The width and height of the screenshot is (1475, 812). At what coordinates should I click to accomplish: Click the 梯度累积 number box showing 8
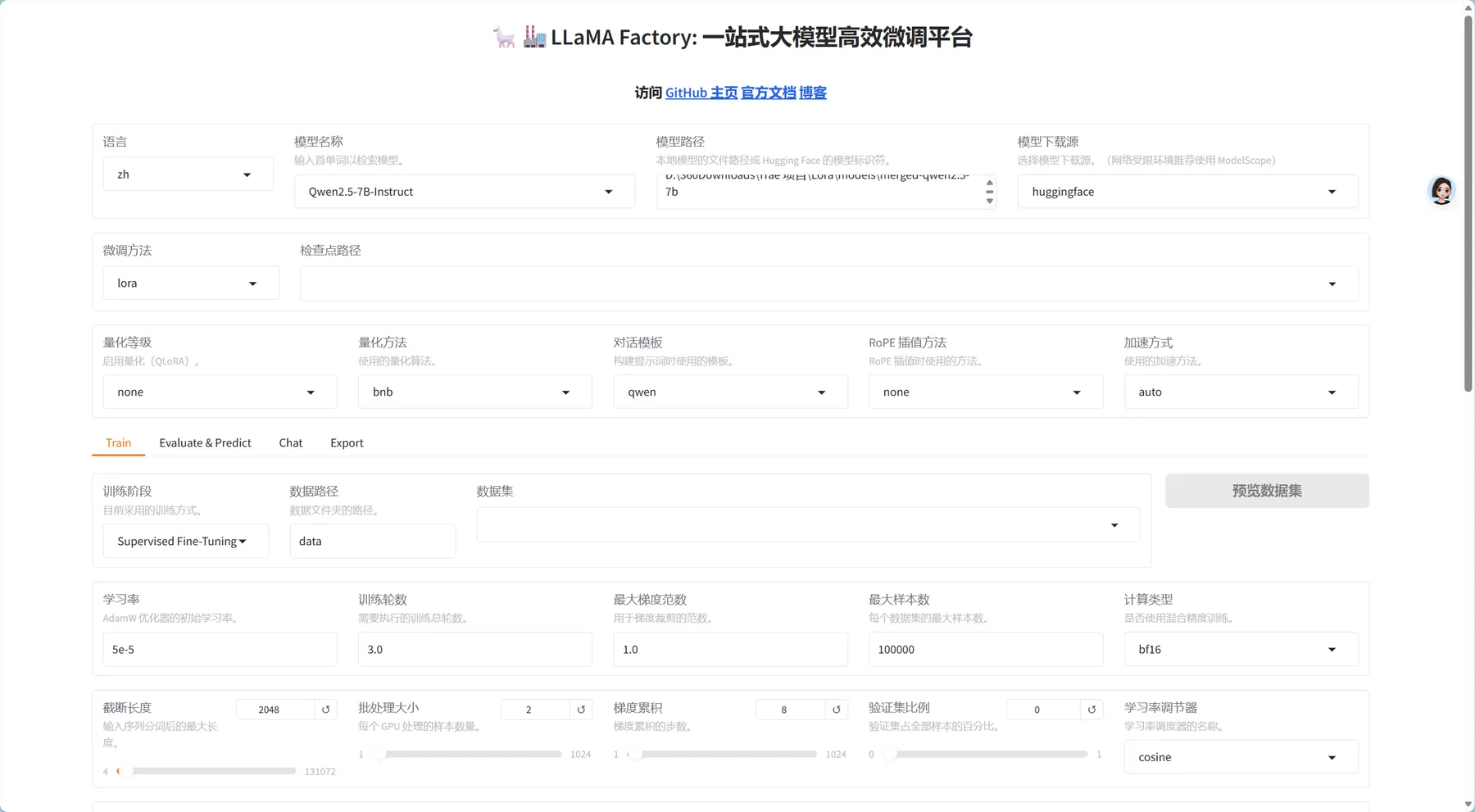click(x=791, y=710)
